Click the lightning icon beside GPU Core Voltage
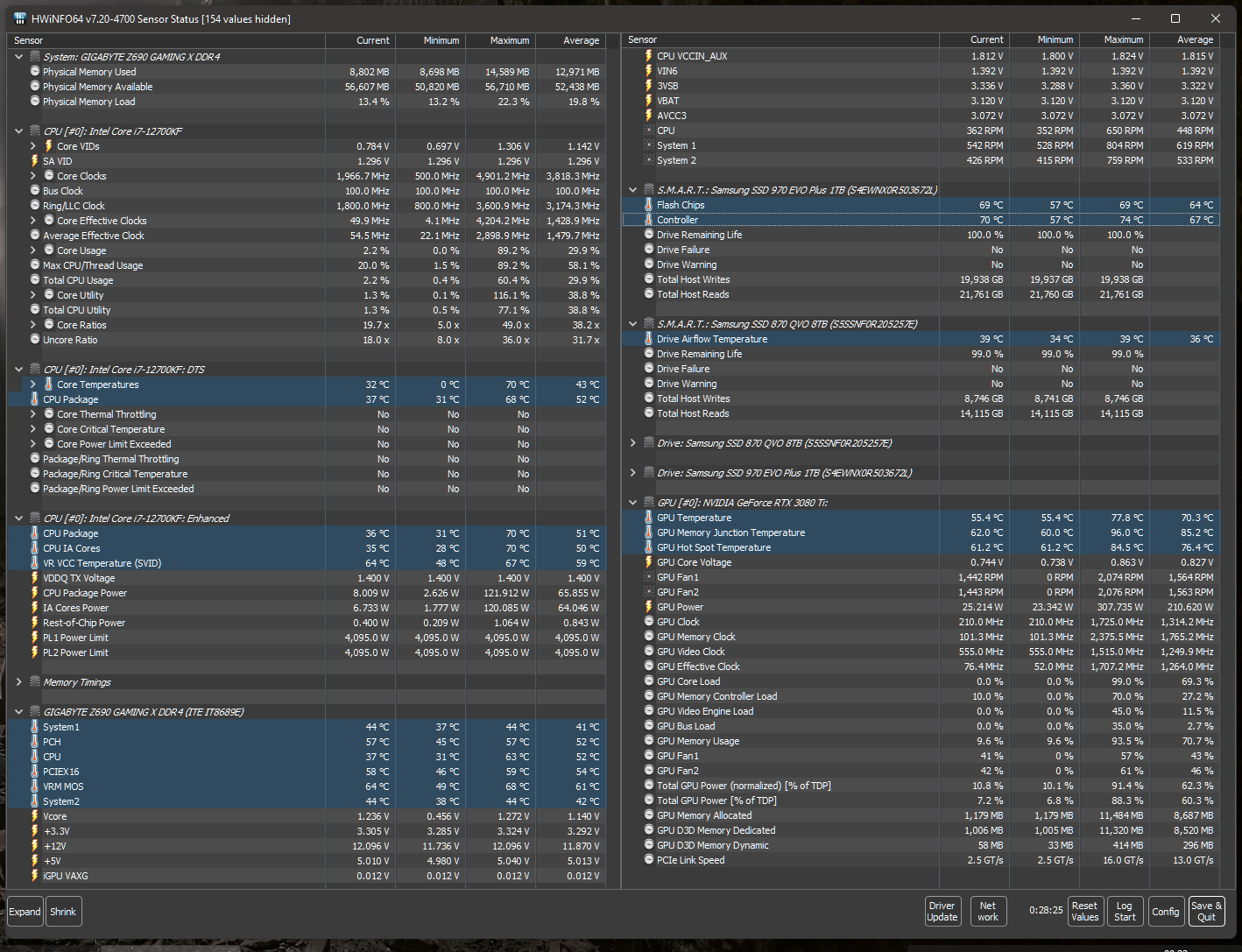The height and width of the screenshot is (952, 1242). [649, 562]
